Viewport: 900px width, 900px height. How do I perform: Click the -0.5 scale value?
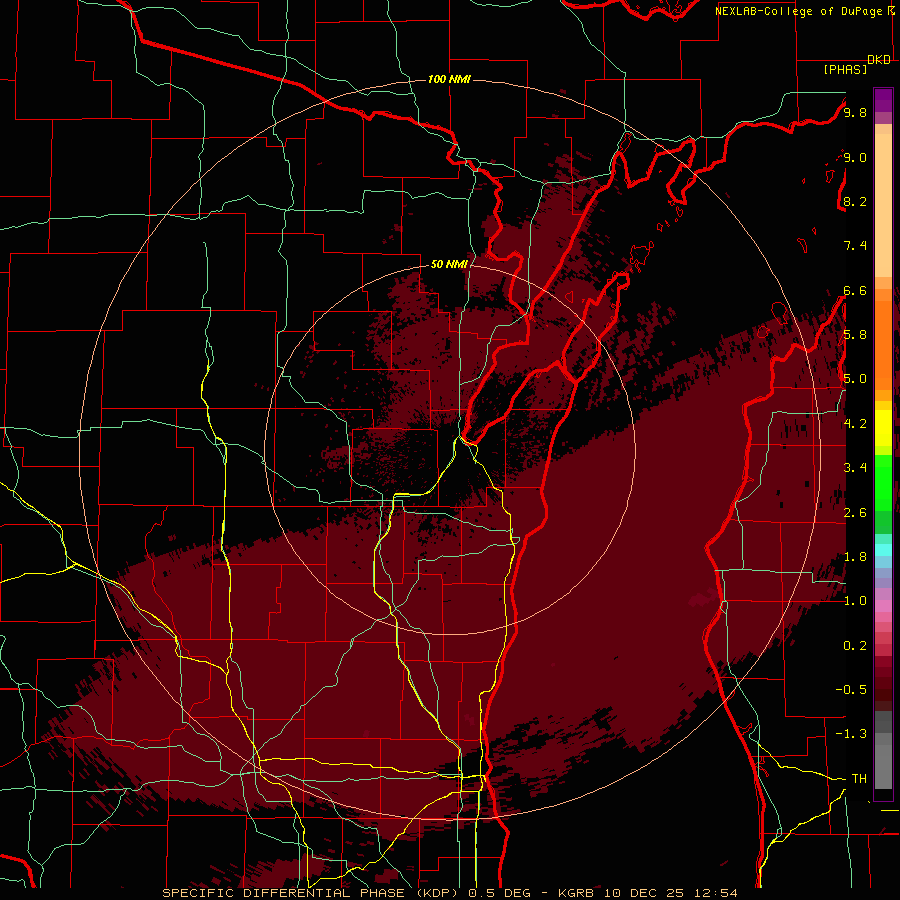(x=851, y=690)
